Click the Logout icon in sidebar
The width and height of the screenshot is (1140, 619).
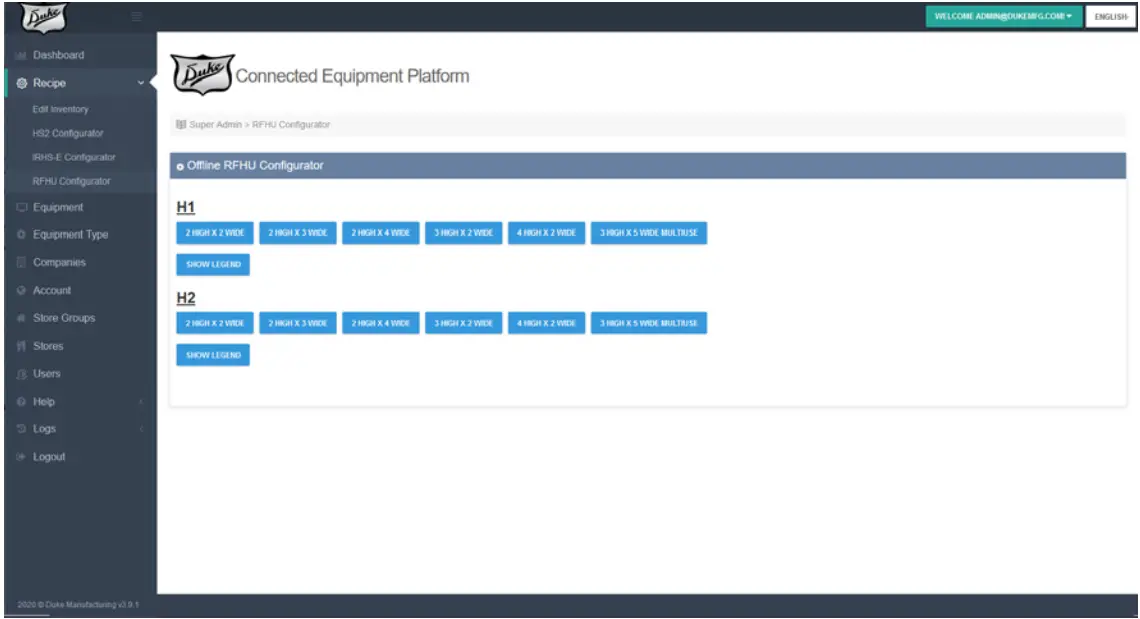point(21,457)
